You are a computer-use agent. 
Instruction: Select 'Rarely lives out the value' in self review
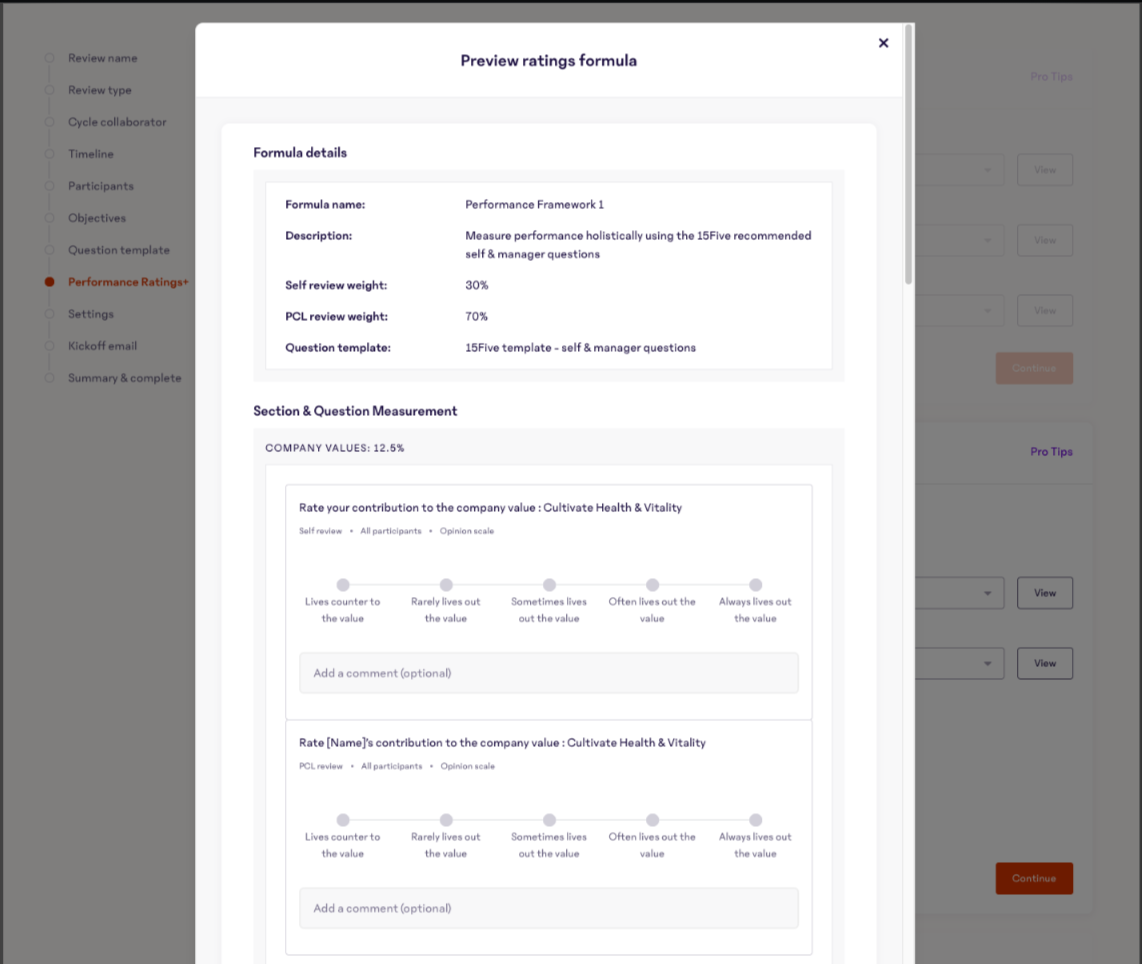click(446, 585)
